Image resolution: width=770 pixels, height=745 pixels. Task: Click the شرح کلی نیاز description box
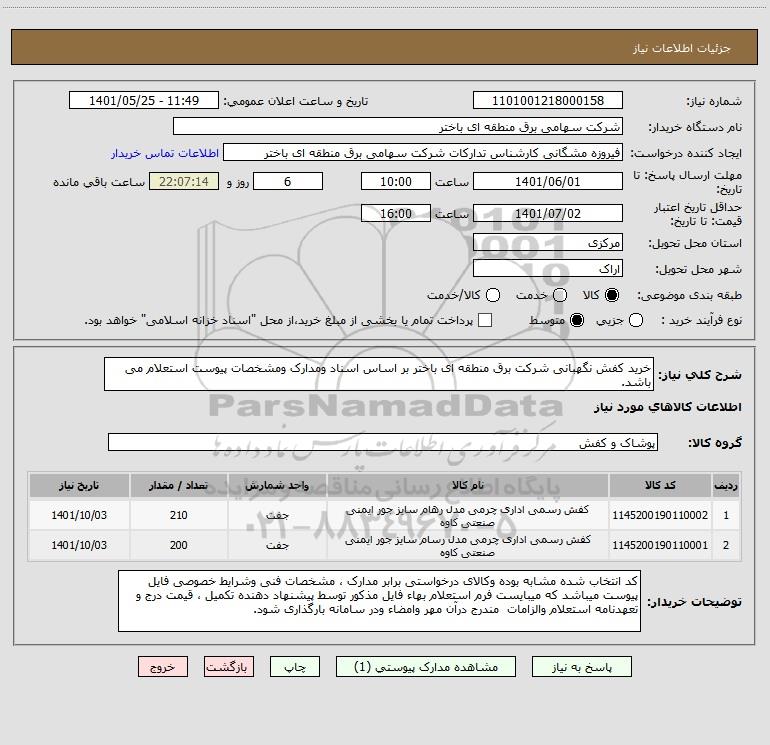pos(379,375)
